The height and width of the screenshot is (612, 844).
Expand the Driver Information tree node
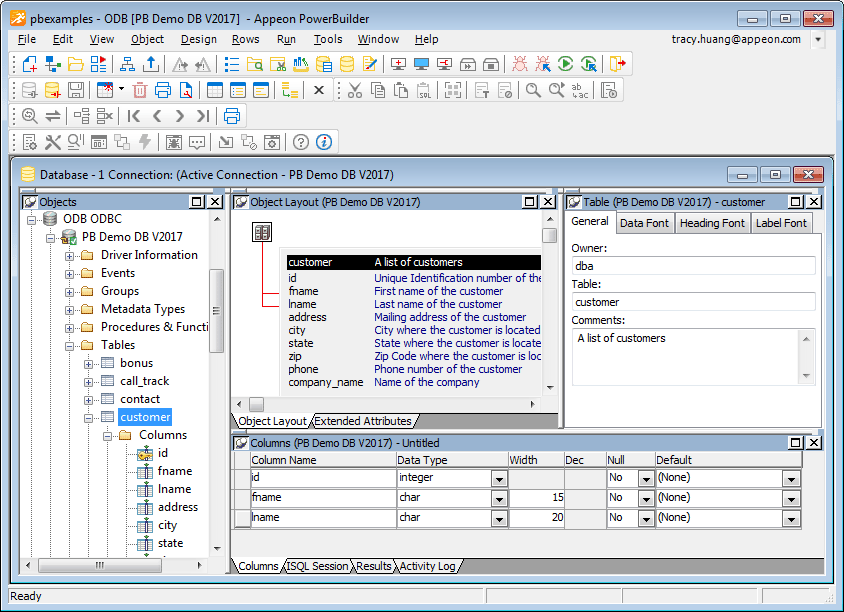[x=71, y=255]
